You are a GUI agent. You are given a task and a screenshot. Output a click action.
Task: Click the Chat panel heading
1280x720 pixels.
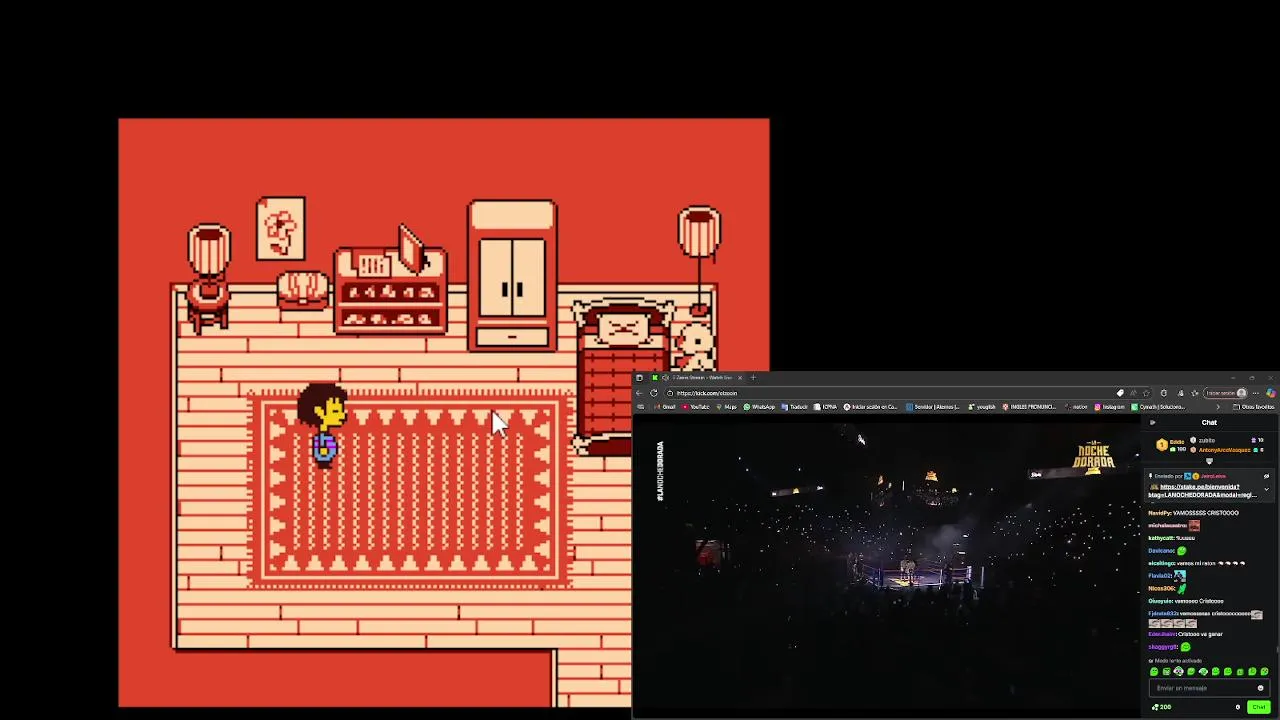[1210, 423]
